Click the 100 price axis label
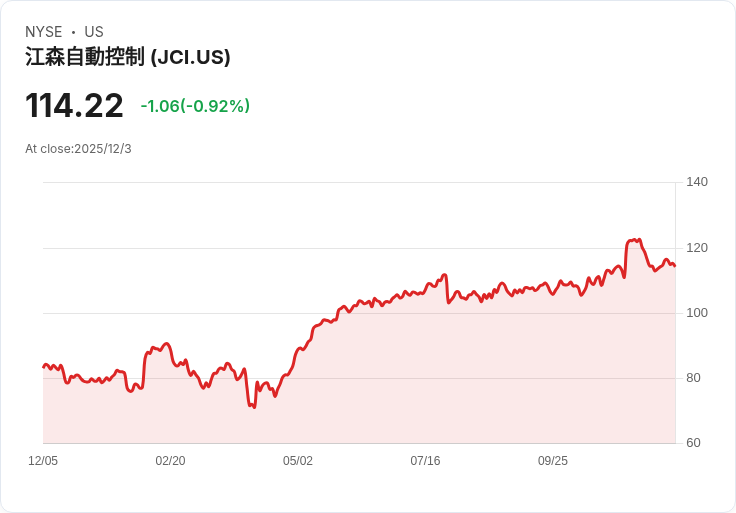The width and height of the screenshot is (736, 513). coord(697,313)
